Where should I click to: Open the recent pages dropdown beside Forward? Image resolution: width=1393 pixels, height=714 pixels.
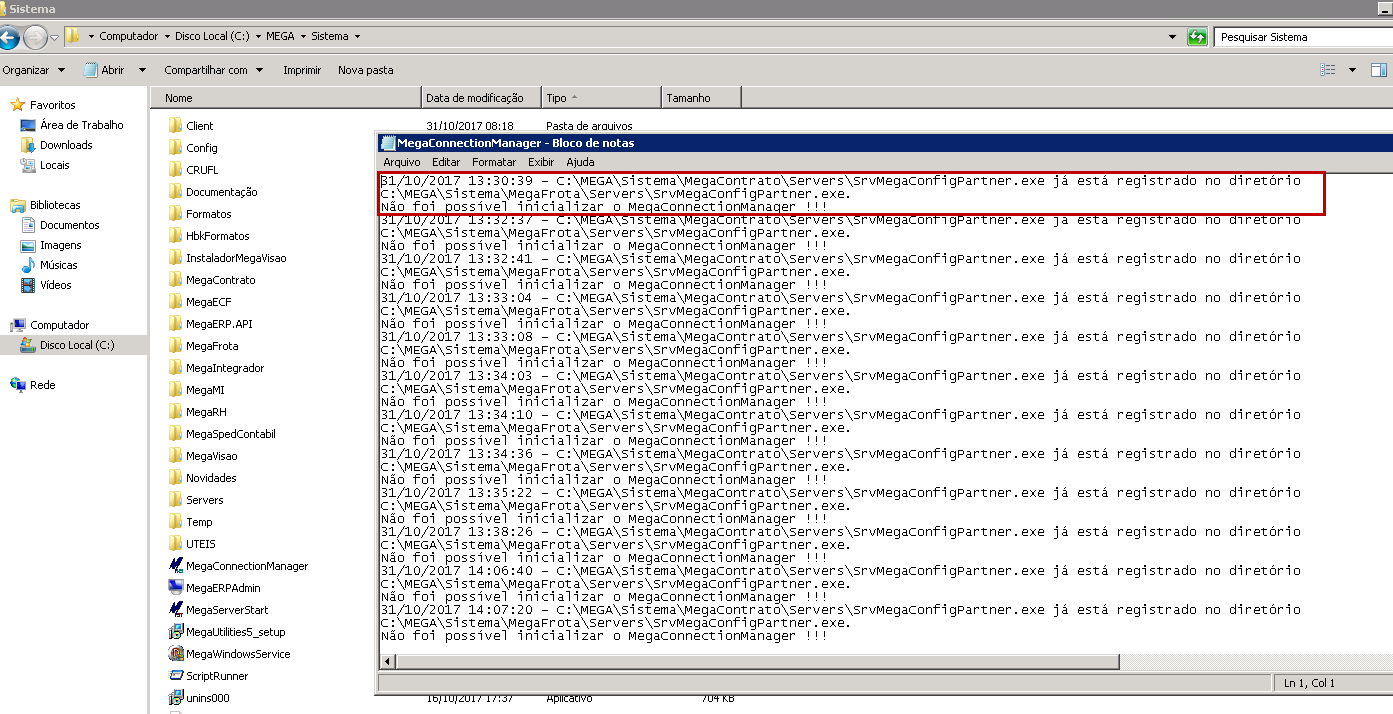pyautogui.click(x=55, y=38)
